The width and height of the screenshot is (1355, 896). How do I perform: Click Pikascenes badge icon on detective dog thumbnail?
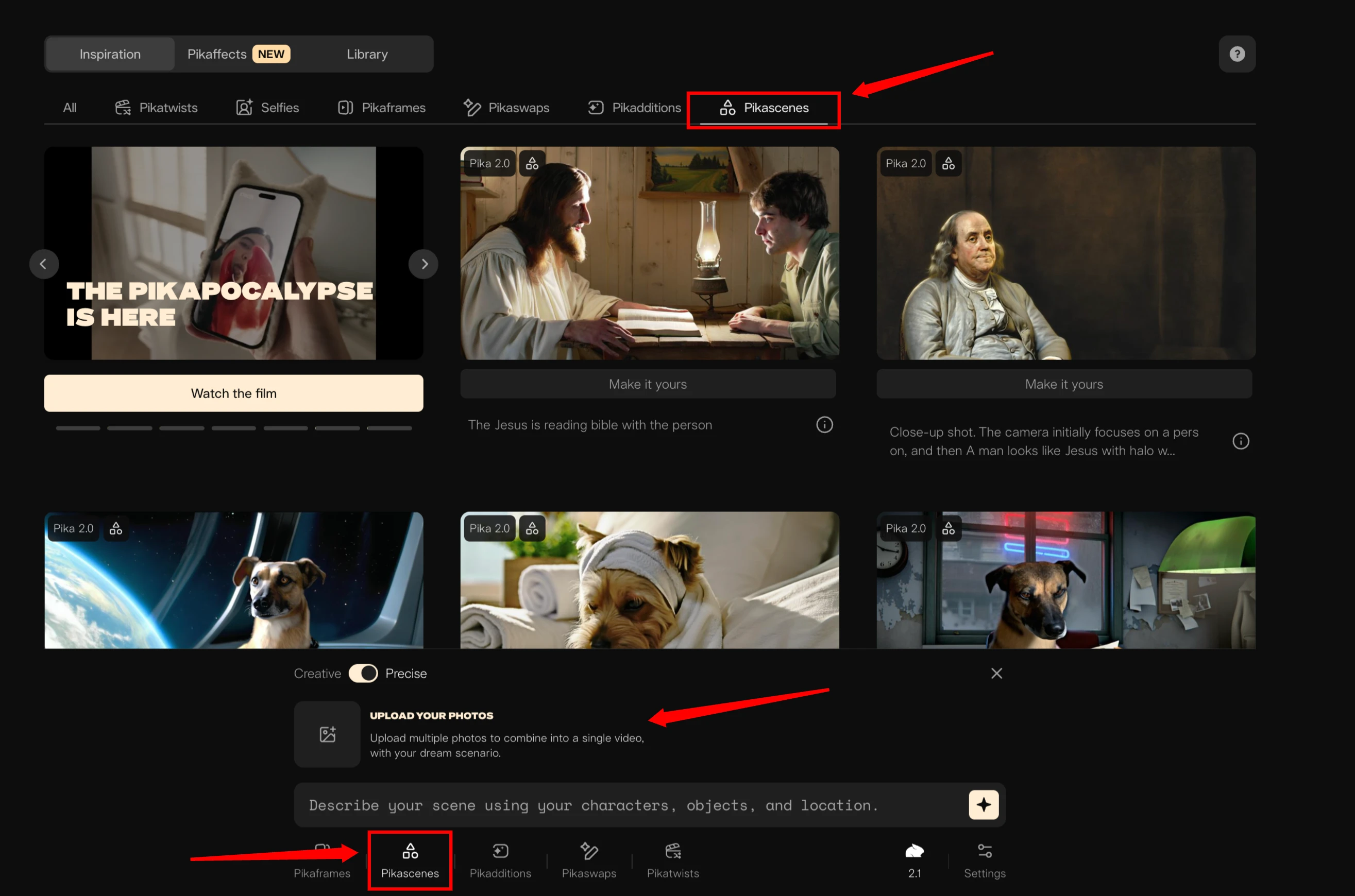point(948,528)
